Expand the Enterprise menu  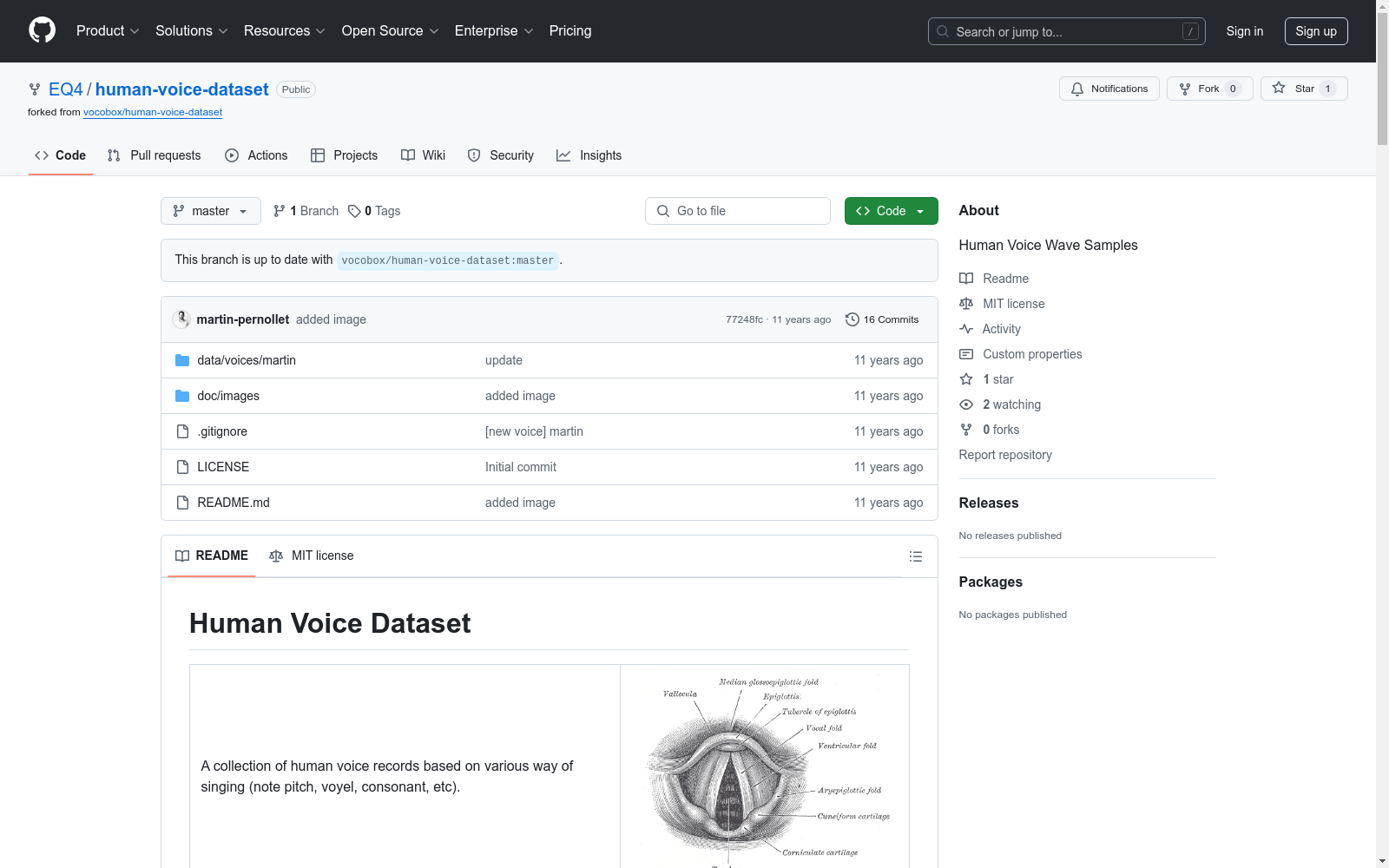pos(494,31)
